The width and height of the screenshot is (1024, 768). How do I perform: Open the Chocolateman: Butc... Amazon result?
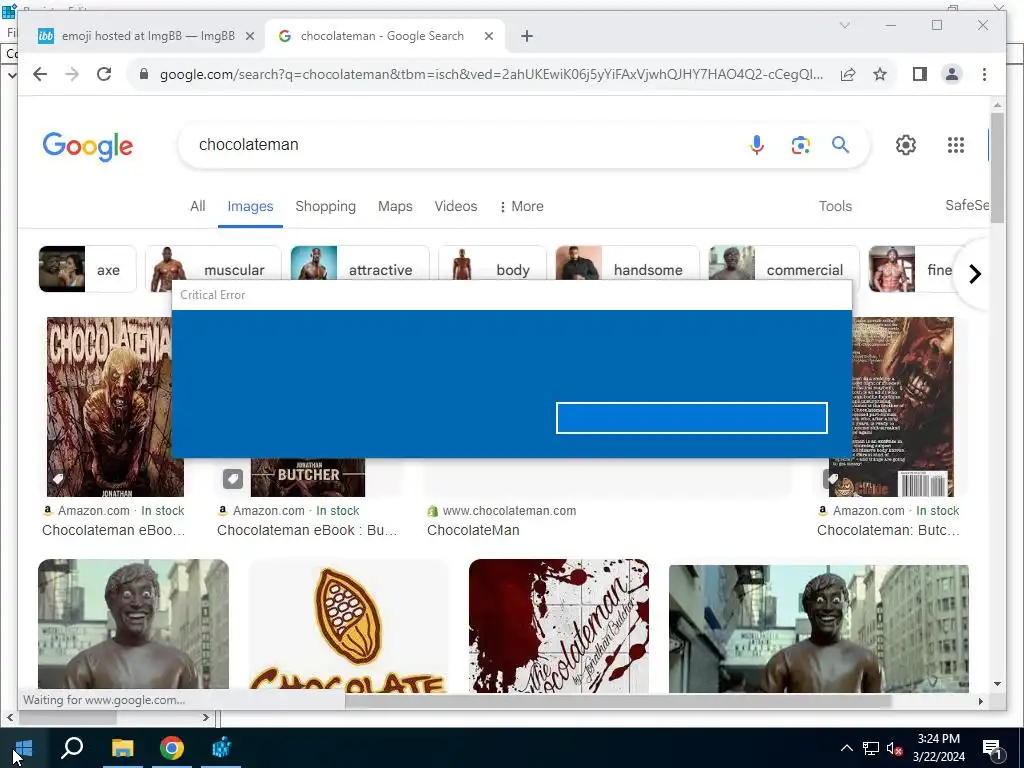888,530
